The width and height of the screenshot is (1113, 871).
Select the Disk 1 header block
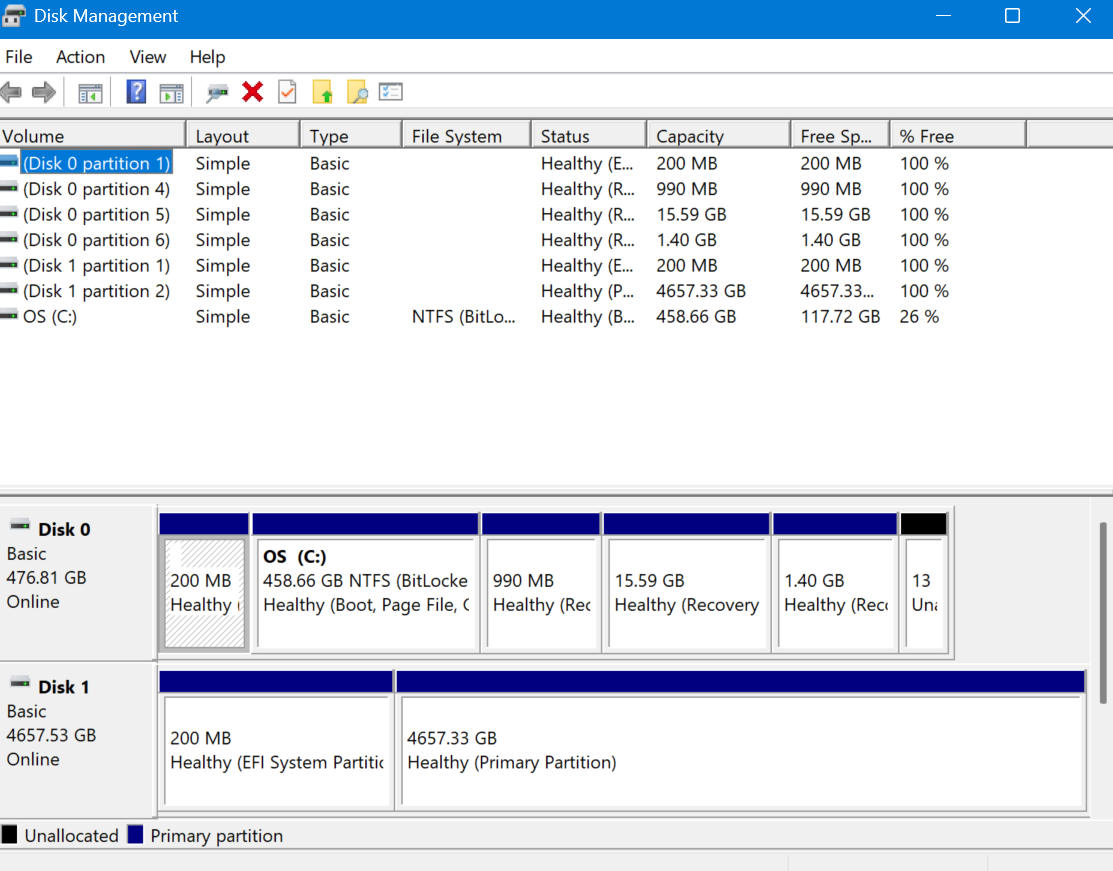pyautogui.click(x=78, y=740)
